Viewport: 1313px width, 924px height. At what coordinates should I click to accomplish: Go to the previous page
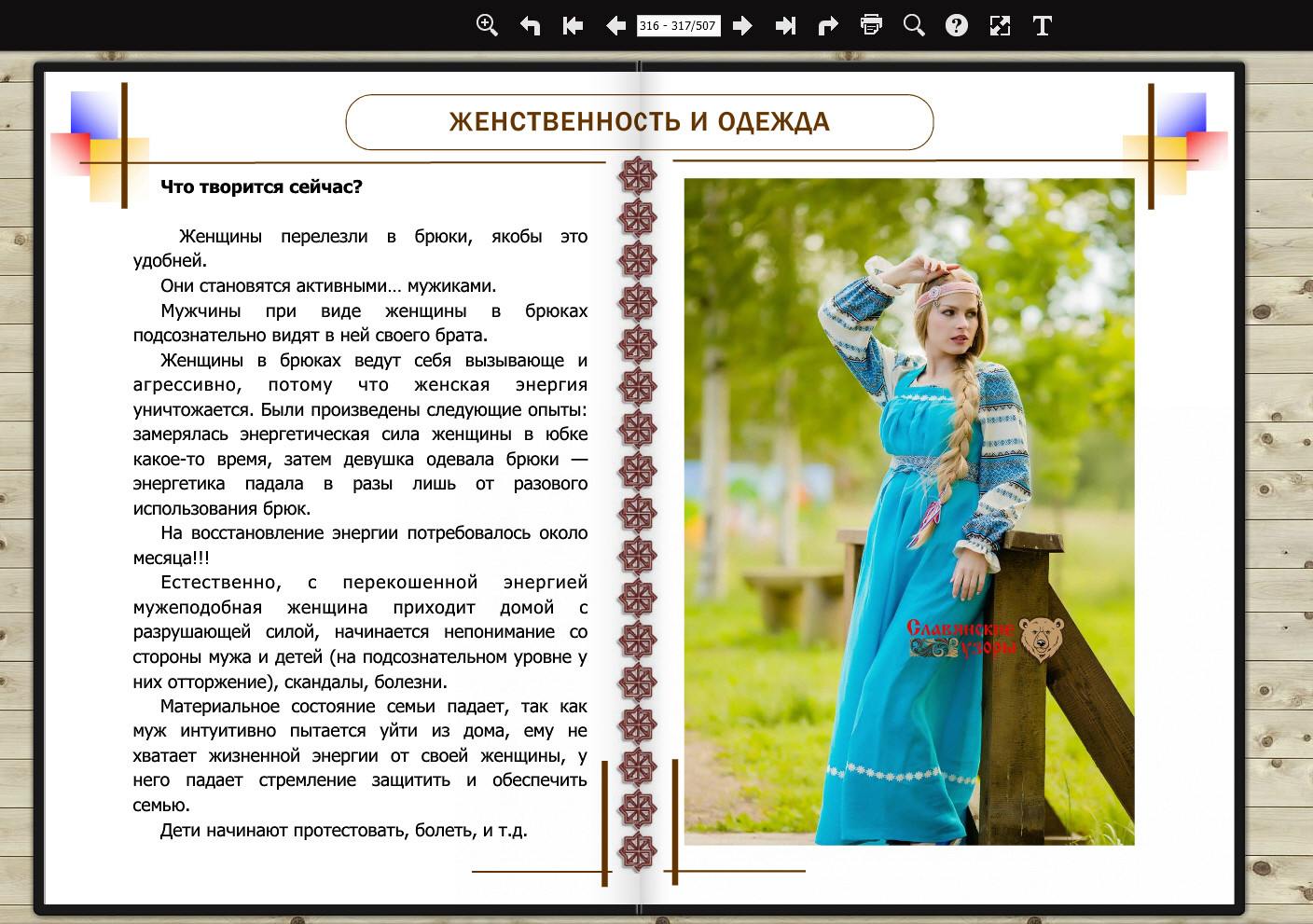(615, 25)
